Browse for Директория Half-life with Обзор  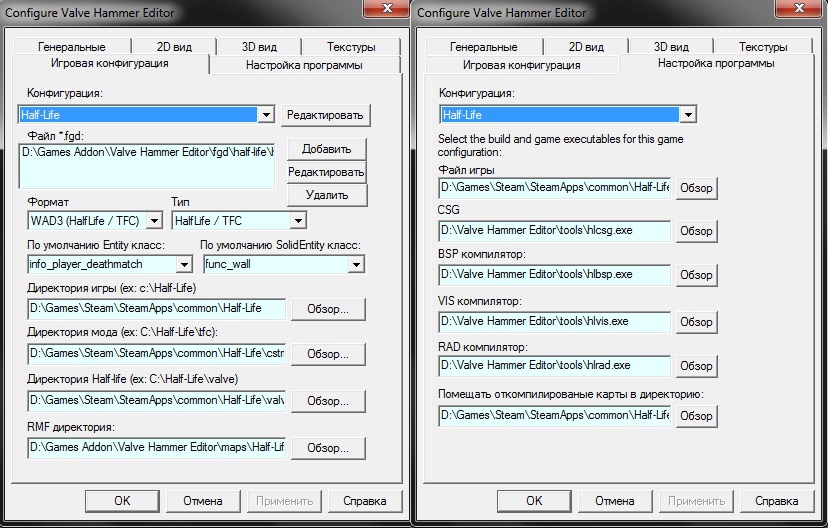tap(328, 401)
